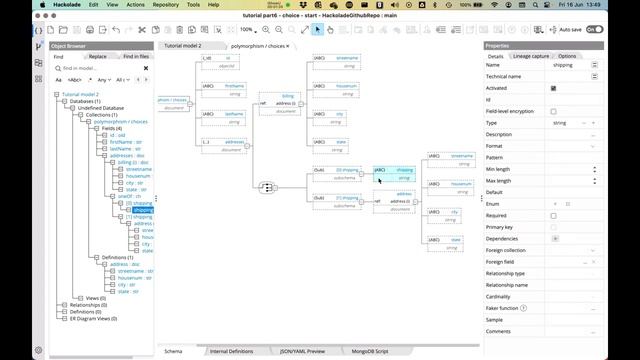
Task: Open macOS Spotlight search icon
Action: (535, 5)
